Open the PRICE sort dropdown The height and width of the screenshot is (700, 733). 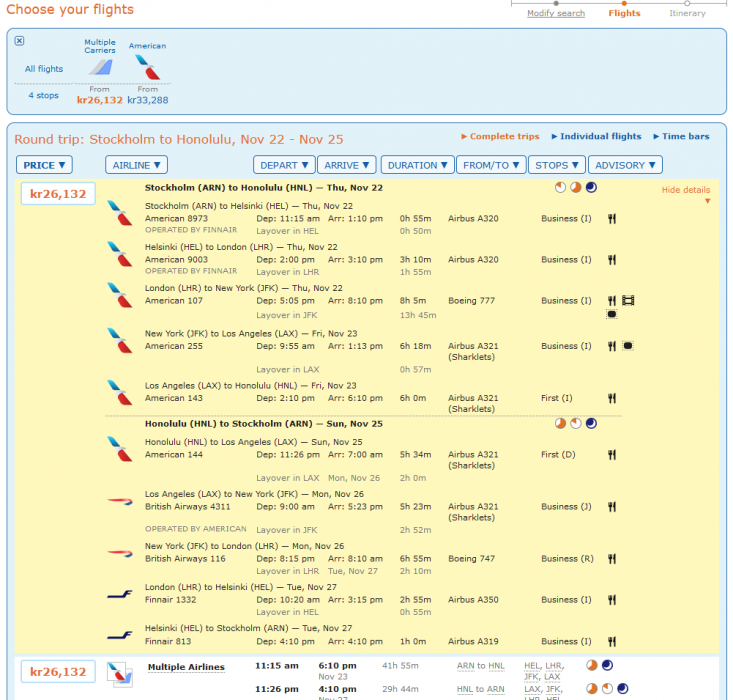tap(45, 165)
